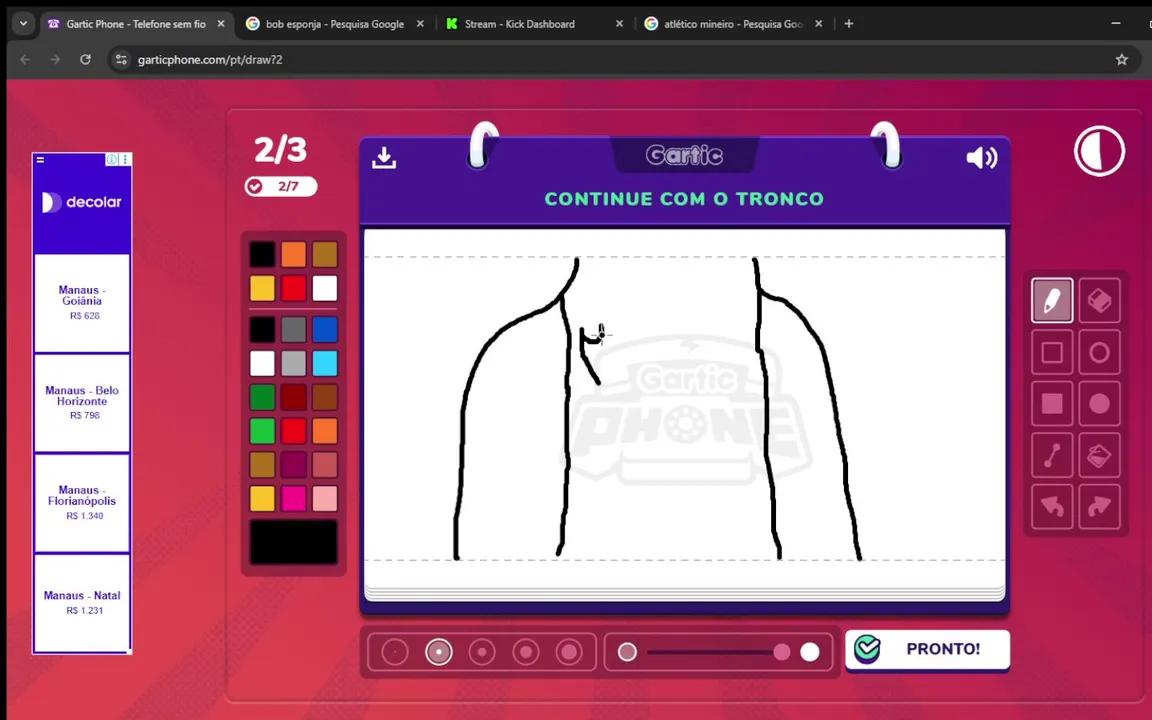The height and width of the screenshot is (720, 1152).
Task: Undo the last stroke
Action: (1051, 506)
